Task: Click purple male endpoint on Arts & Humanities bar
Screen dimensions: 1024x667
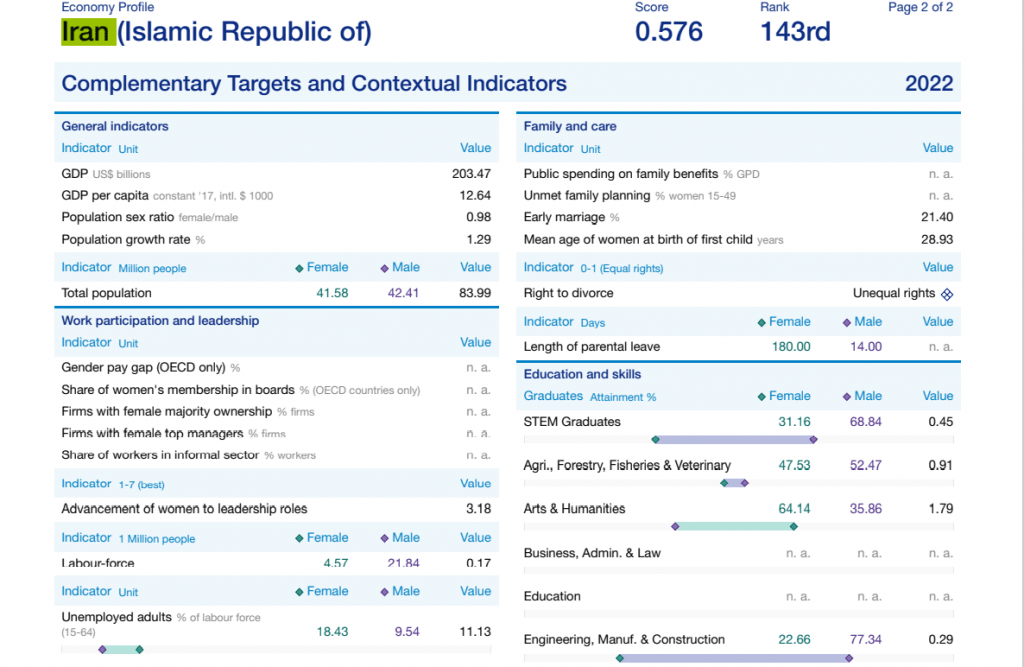Action: 676,526
